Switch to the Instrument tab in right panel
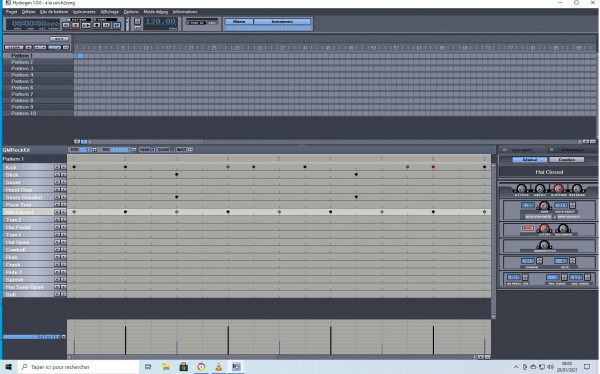This screenshot has width=600, height=374. [521, 150]
